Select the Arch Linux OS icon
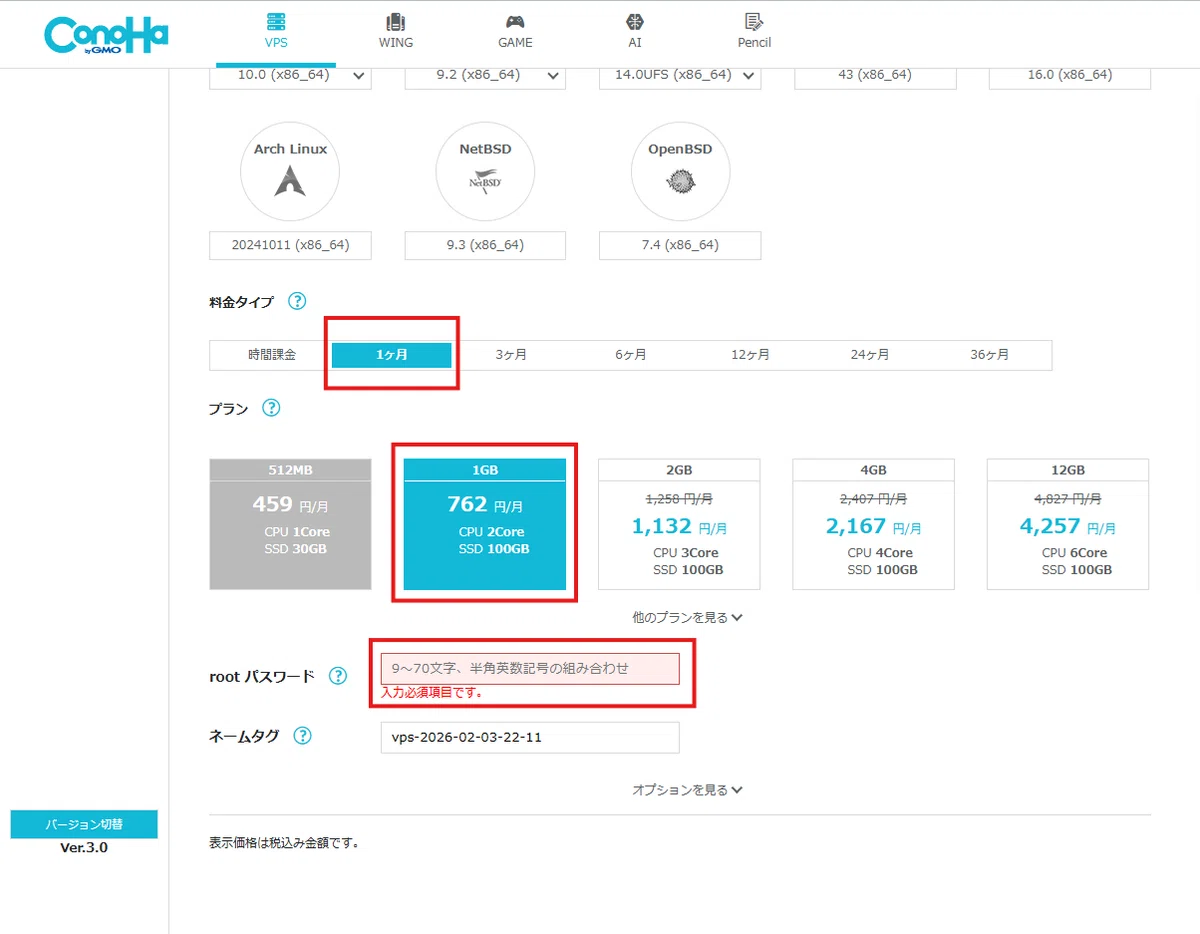 coord(290,171)
